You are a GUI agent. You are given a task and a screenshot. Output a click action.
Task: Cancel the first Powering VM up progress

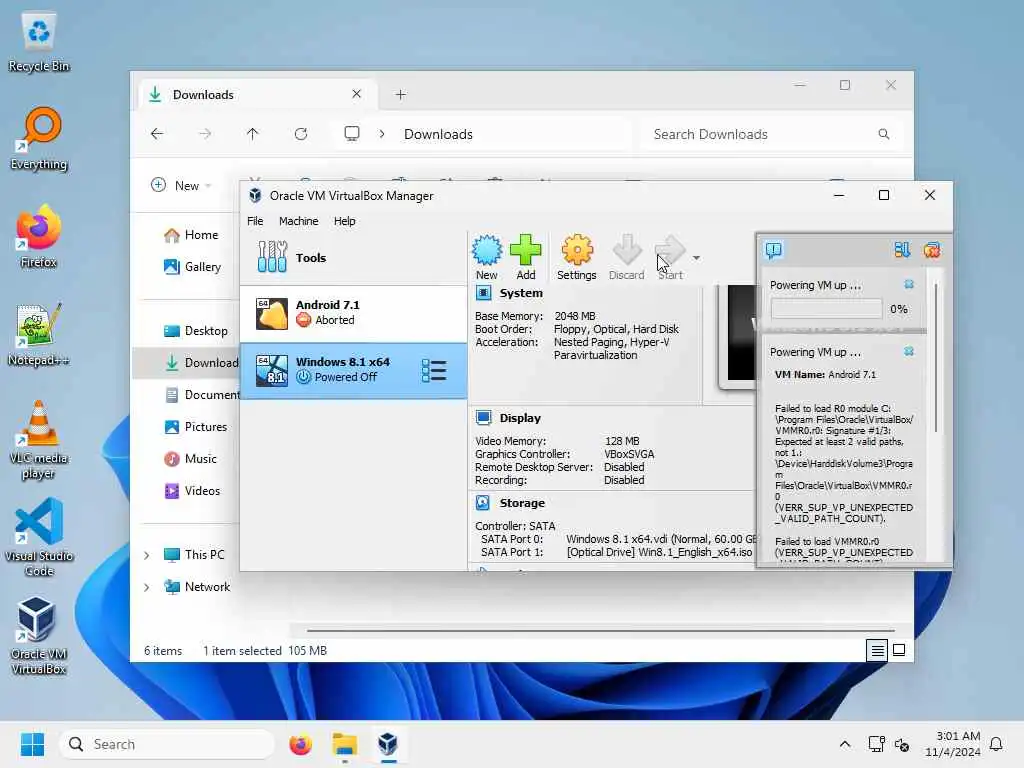tap(908, 285)
